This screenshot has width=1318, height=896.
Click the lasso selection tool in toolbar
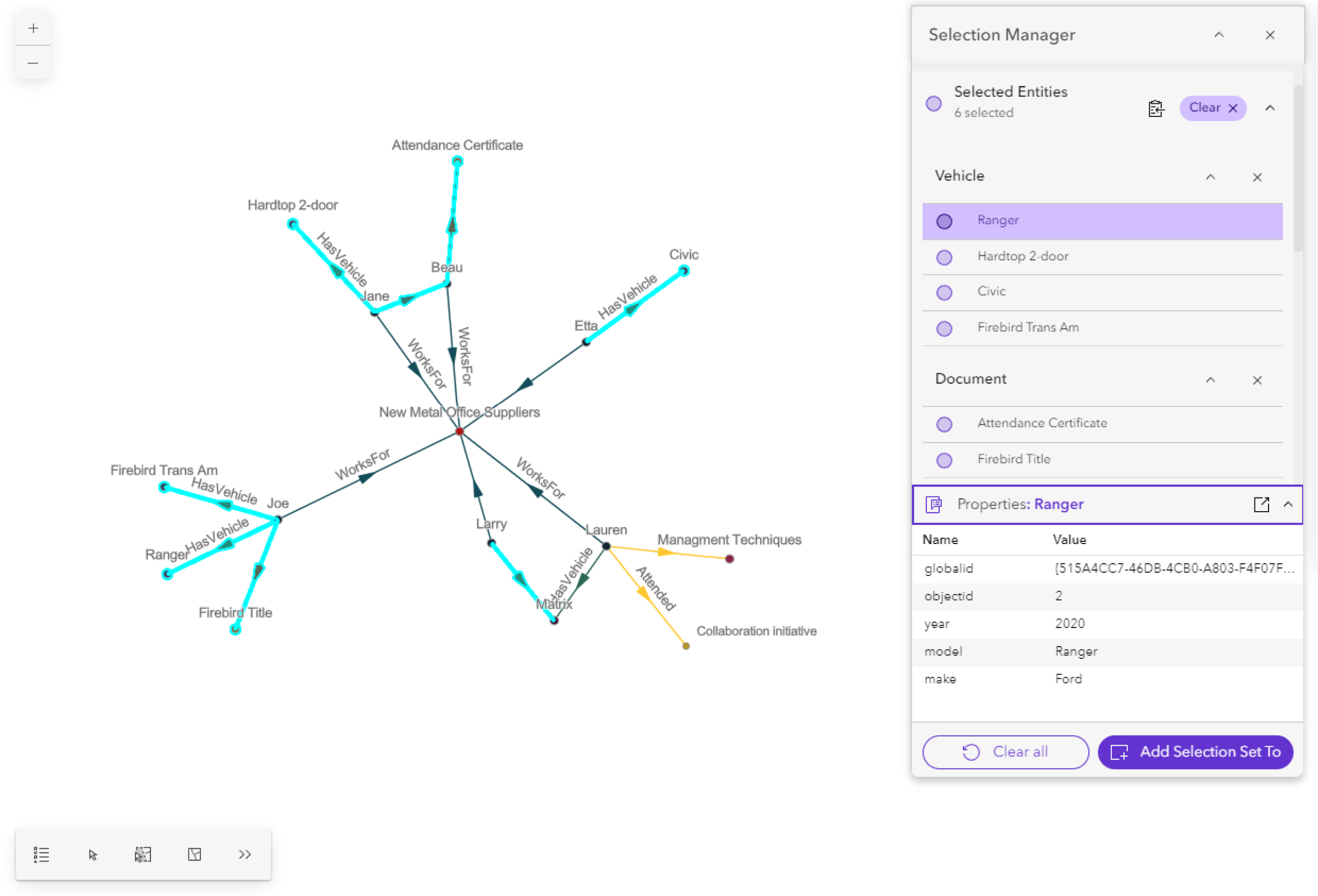pos(144,854)
